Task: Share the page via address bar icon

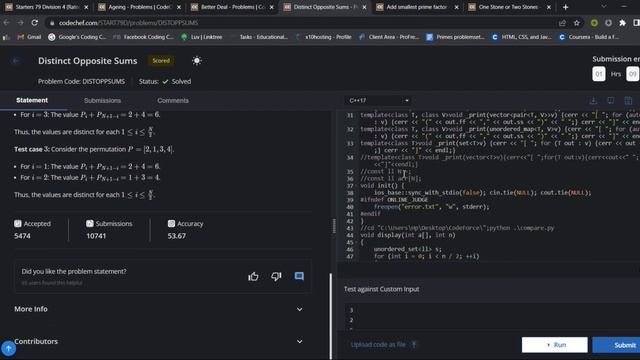Action: (562, 23)
